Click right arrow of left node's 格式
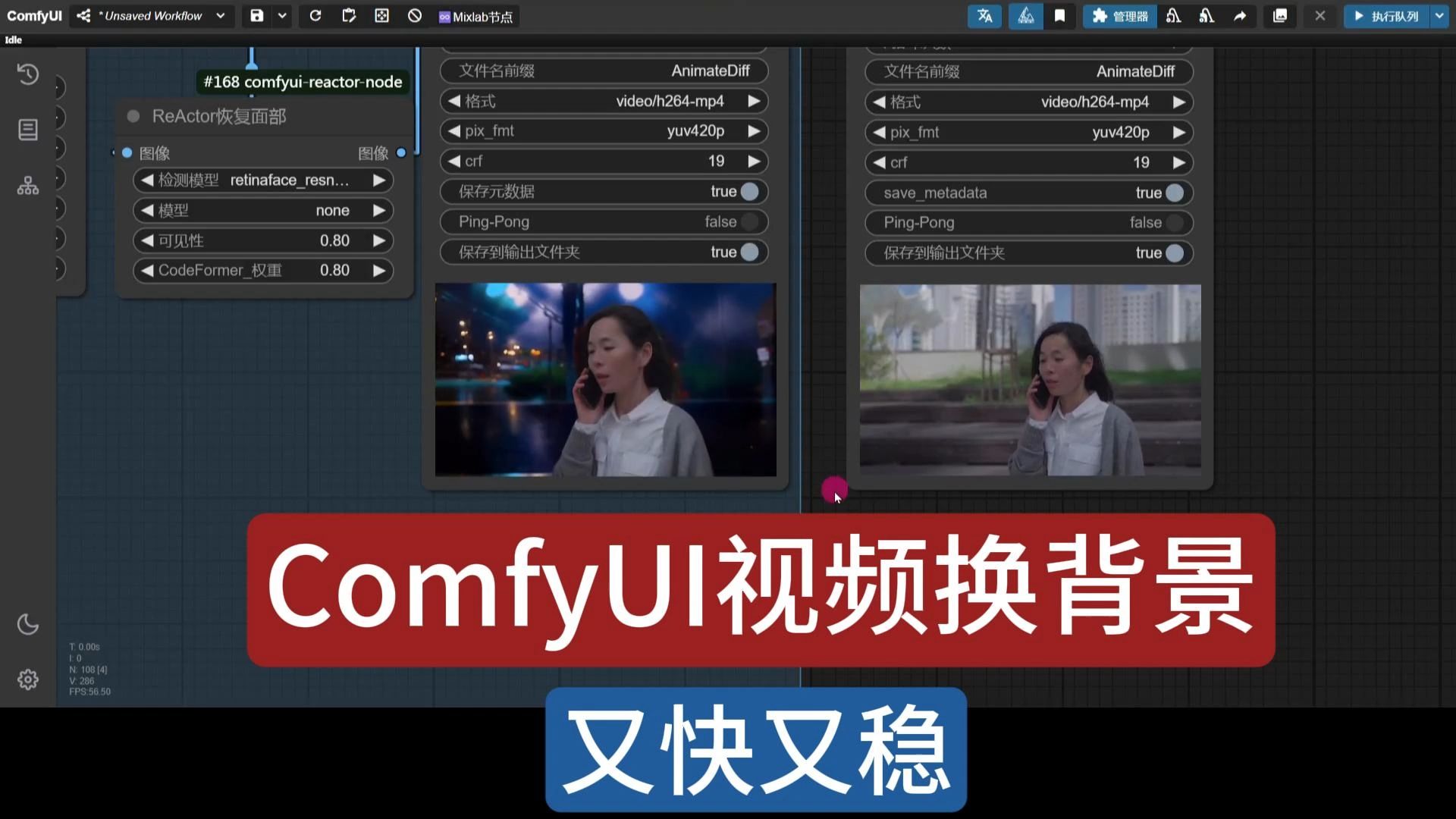The width and height of the screenshot is (1456, 819). [x=754, y=101]
